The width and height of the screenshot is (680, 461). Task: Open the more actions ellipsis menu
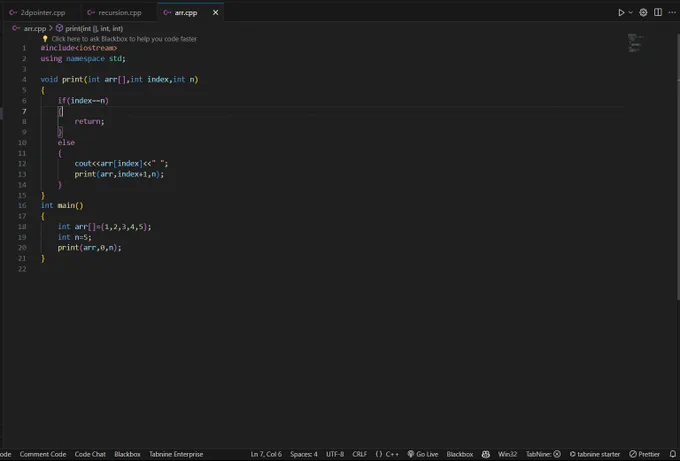(672, 12)
